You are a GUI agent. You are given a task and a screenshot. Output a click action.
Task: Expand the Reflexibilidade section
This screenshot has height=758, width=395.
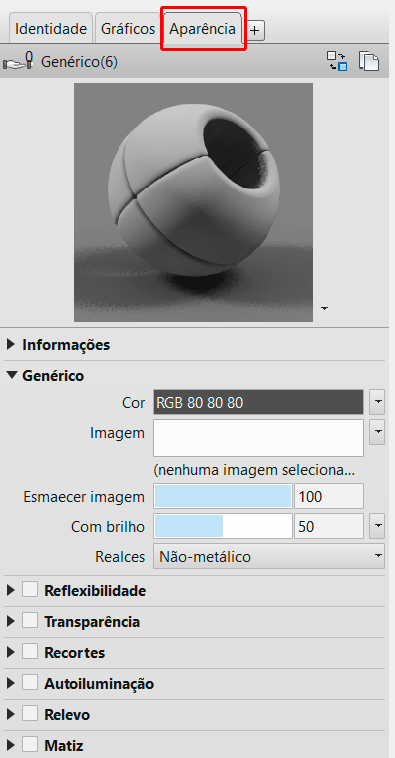[11, 590]
